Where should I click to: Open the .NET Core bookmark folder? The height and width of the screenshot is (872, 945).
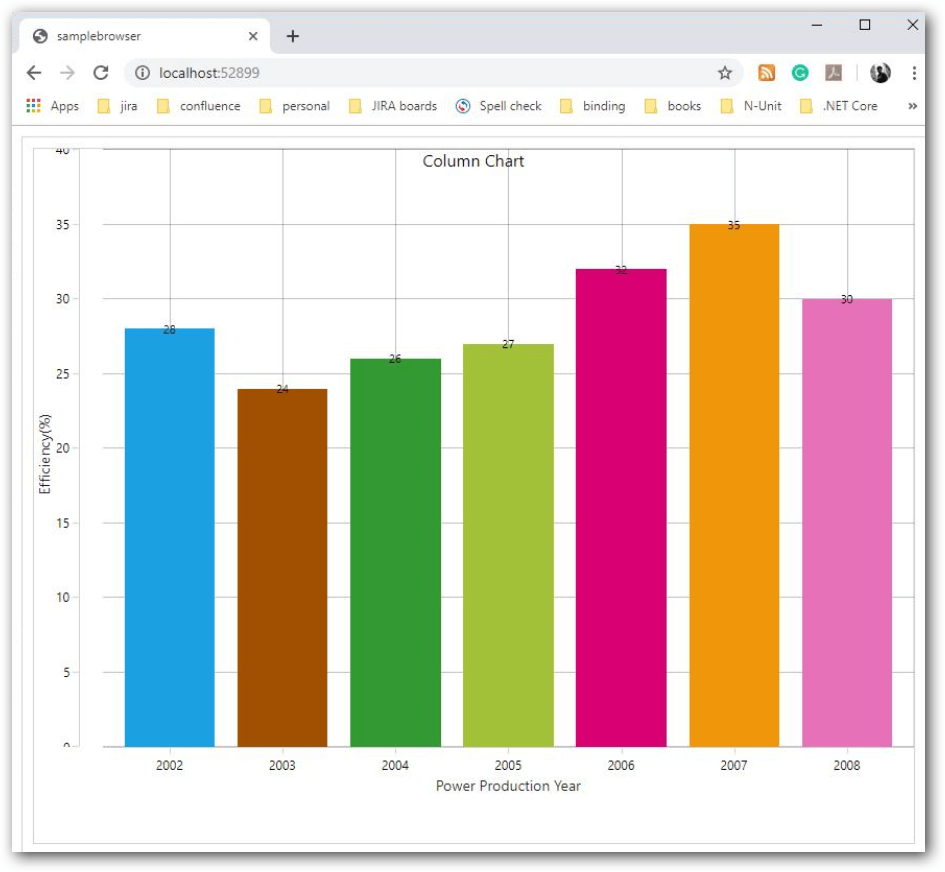(x=838, y=106)
